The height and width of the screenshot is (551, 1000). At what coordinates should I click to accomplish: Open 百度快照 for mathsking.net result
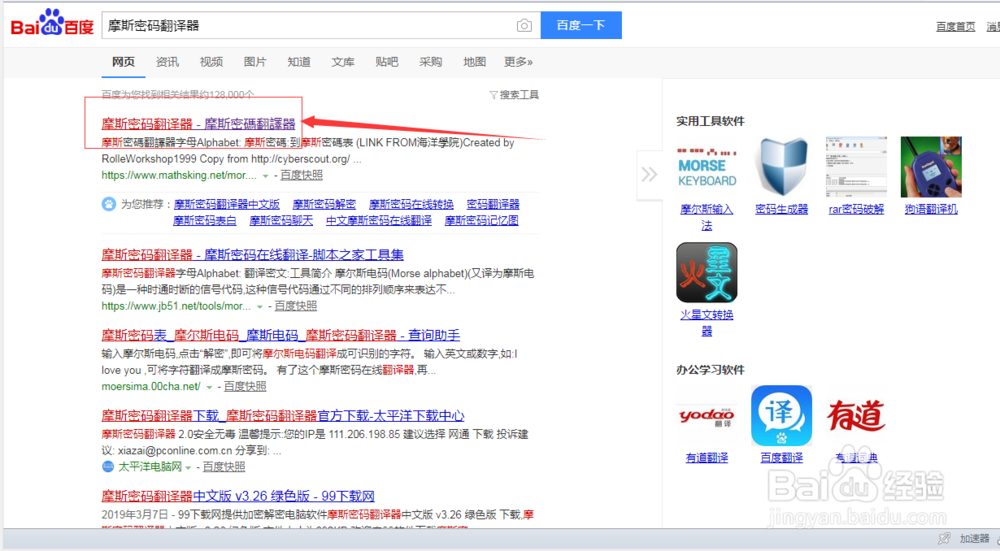tap(301, 175)
